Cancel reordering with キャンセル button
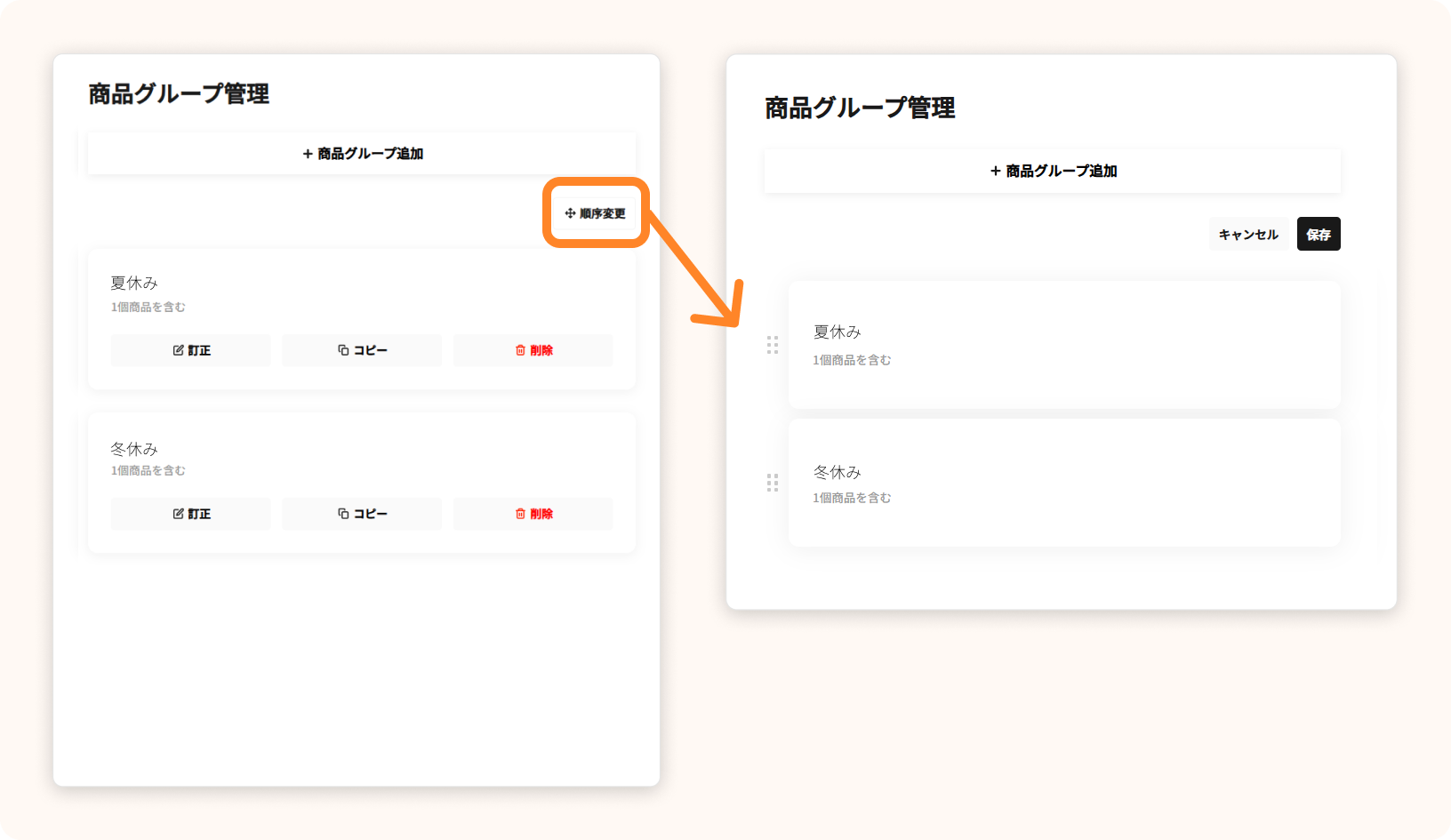 1248,235
